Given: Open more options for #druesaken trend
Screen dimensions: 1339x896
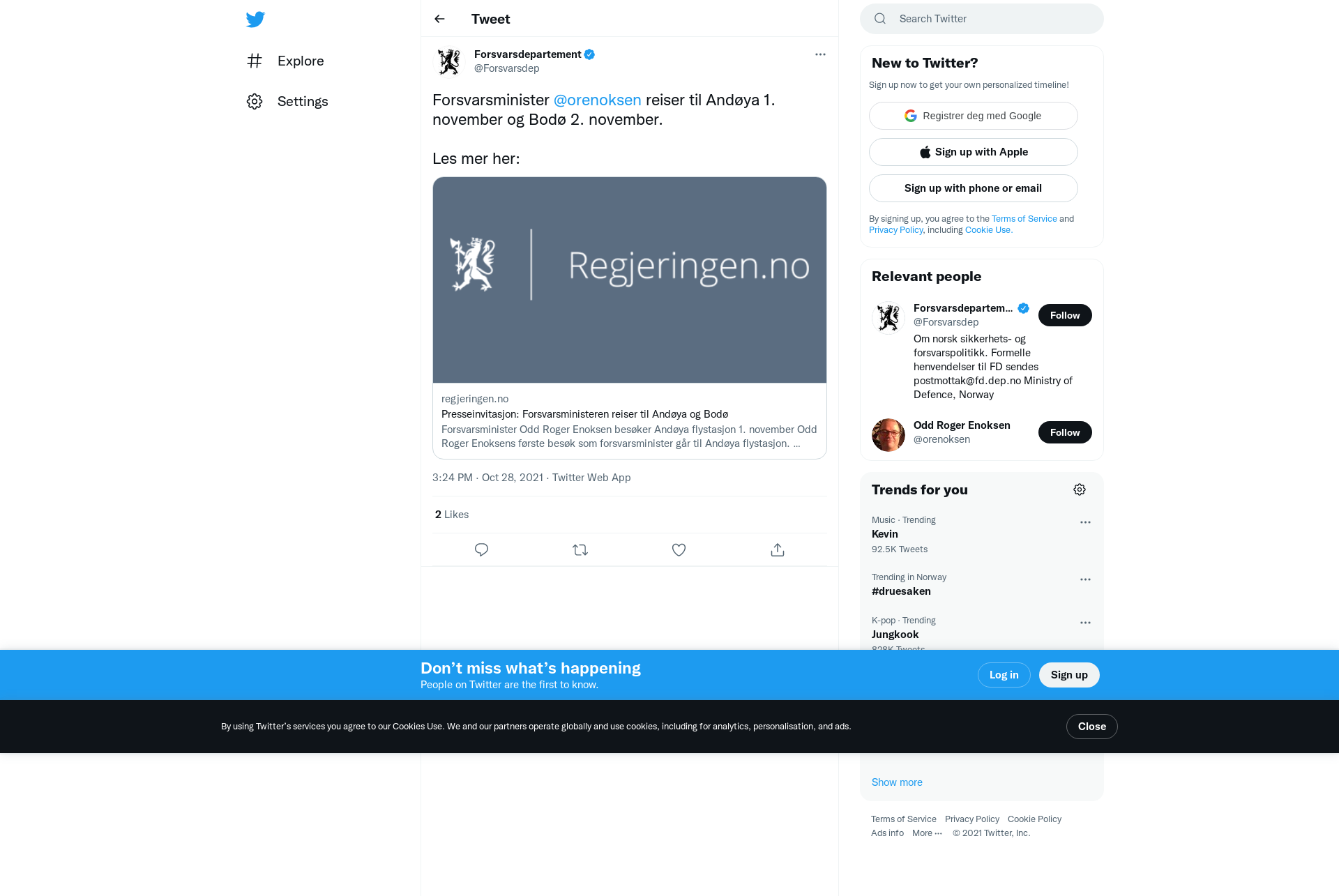Looking at the screenshot, I should coord(1085,579).
